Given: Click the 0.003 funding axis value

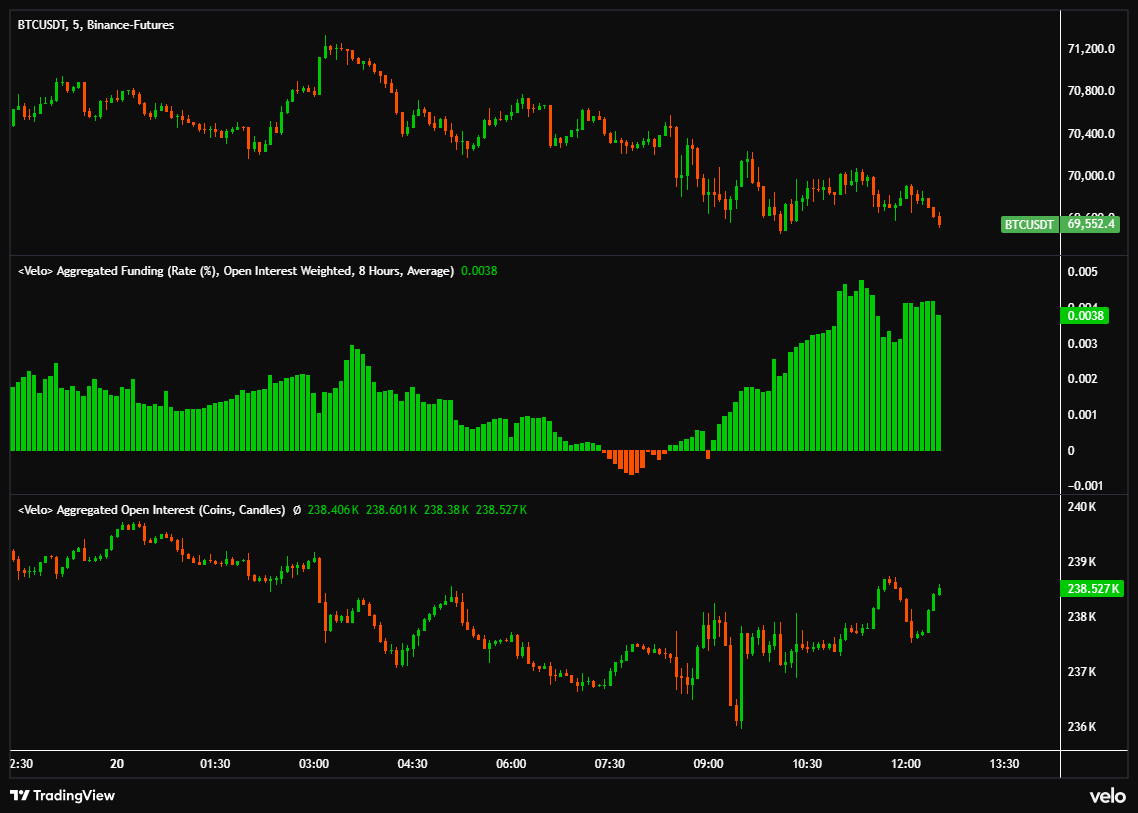Looking at the screenshot, I should (1082, 343).
